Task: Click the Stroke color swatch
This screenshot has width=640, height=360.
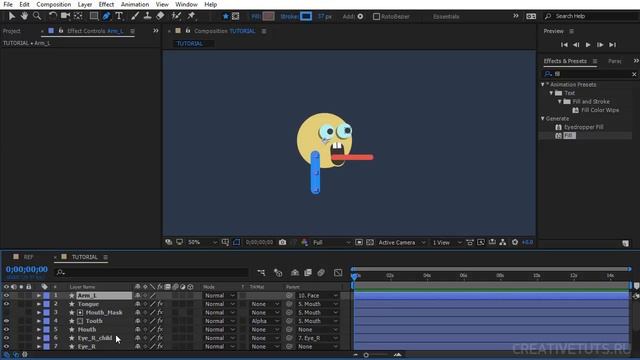Action: pos(306,16)
